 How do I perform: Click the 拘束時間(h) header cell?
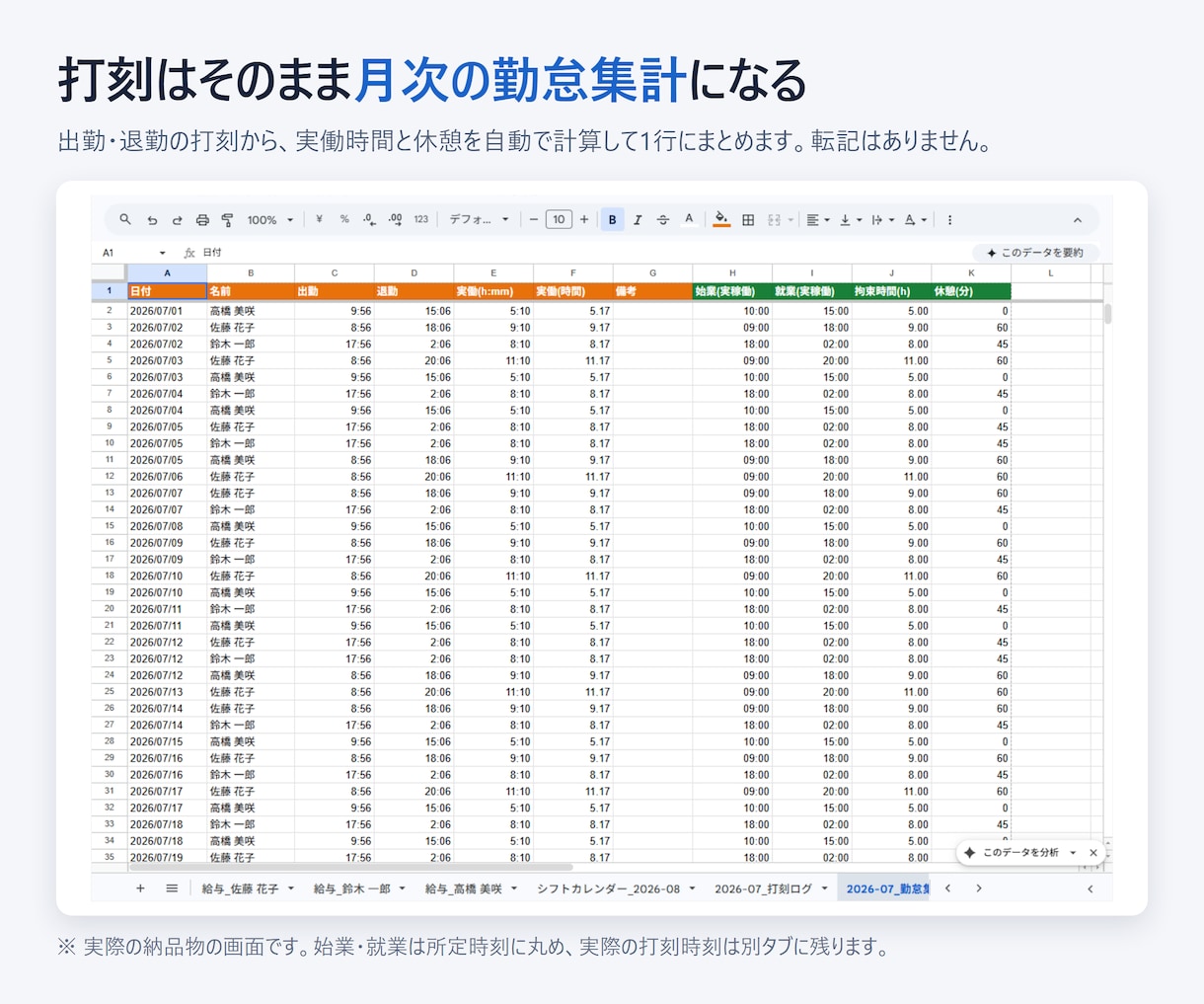(x=891, y=291)
